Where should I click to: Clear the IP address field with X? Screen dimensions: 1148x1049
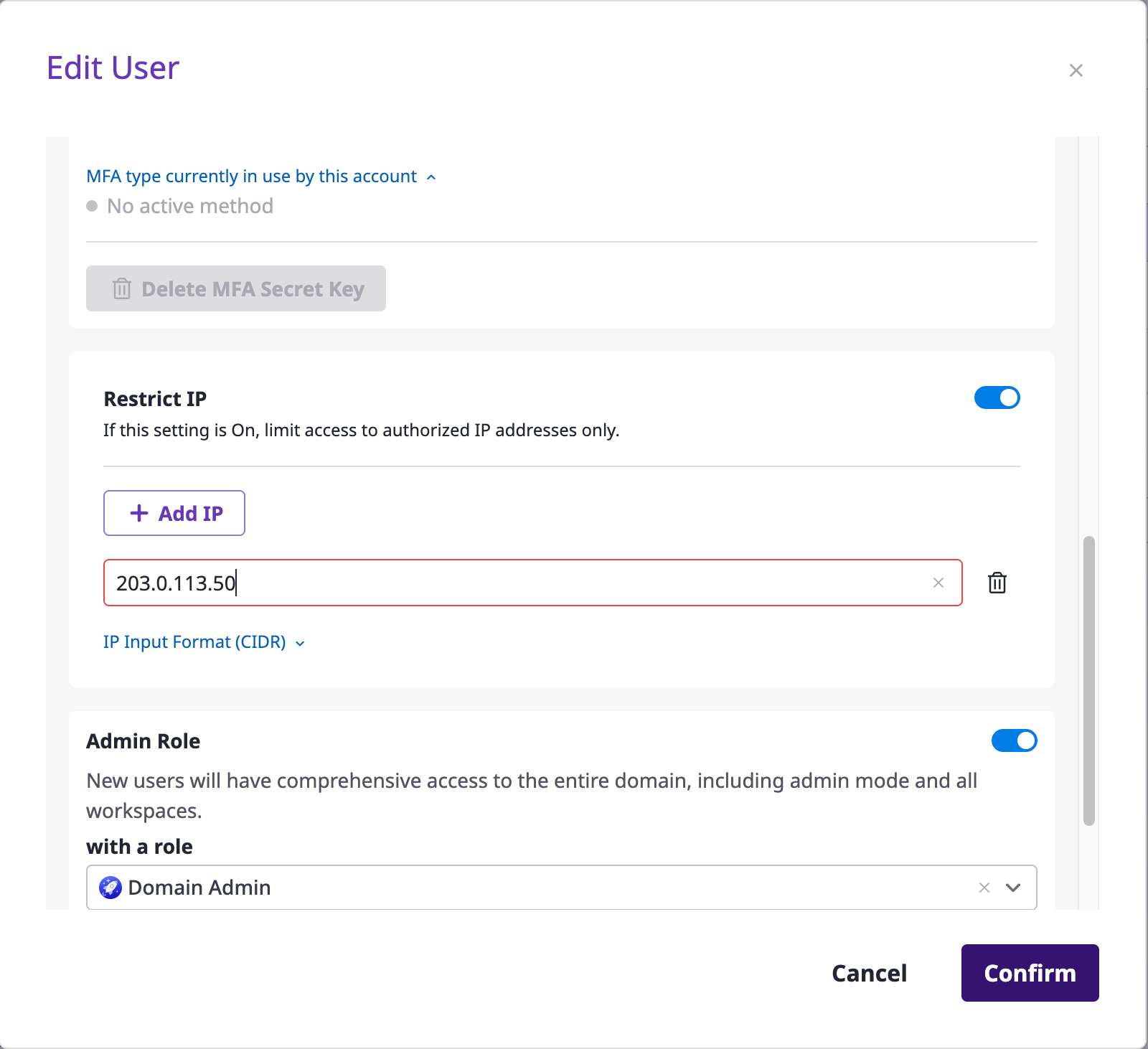938,583
